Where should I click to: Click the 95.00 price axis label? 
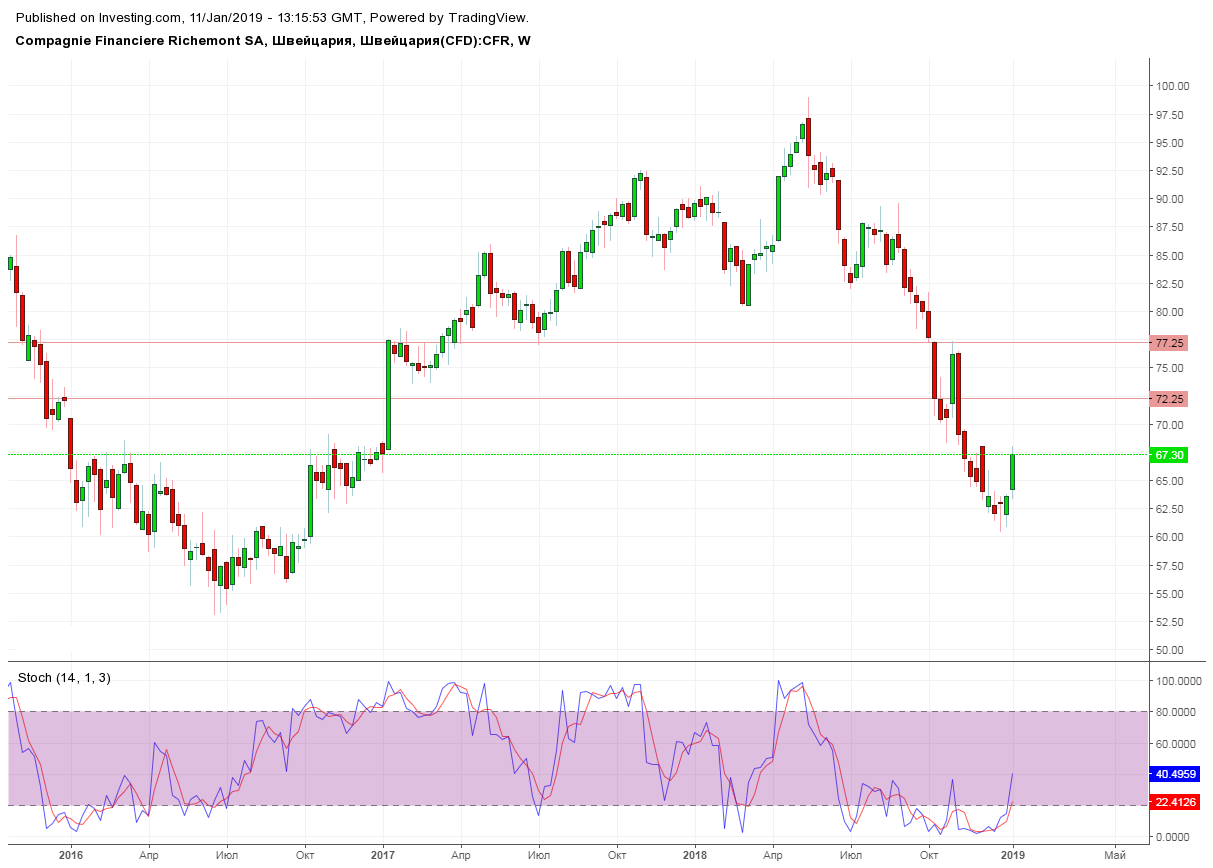[x=1172, y=143]
